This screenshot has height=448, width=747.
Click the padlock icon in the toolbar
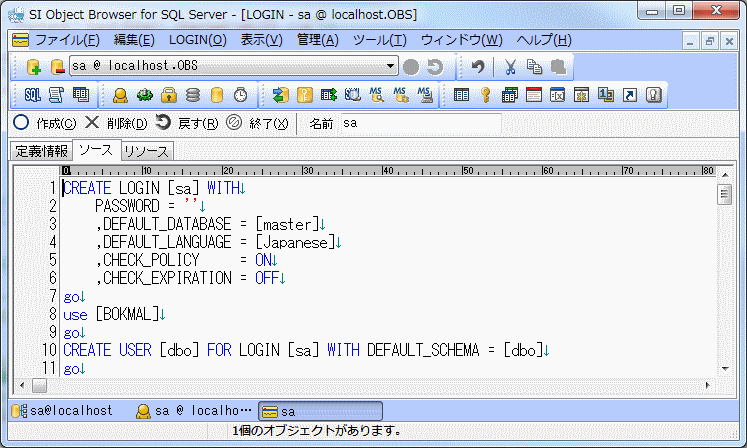point(169,95)
